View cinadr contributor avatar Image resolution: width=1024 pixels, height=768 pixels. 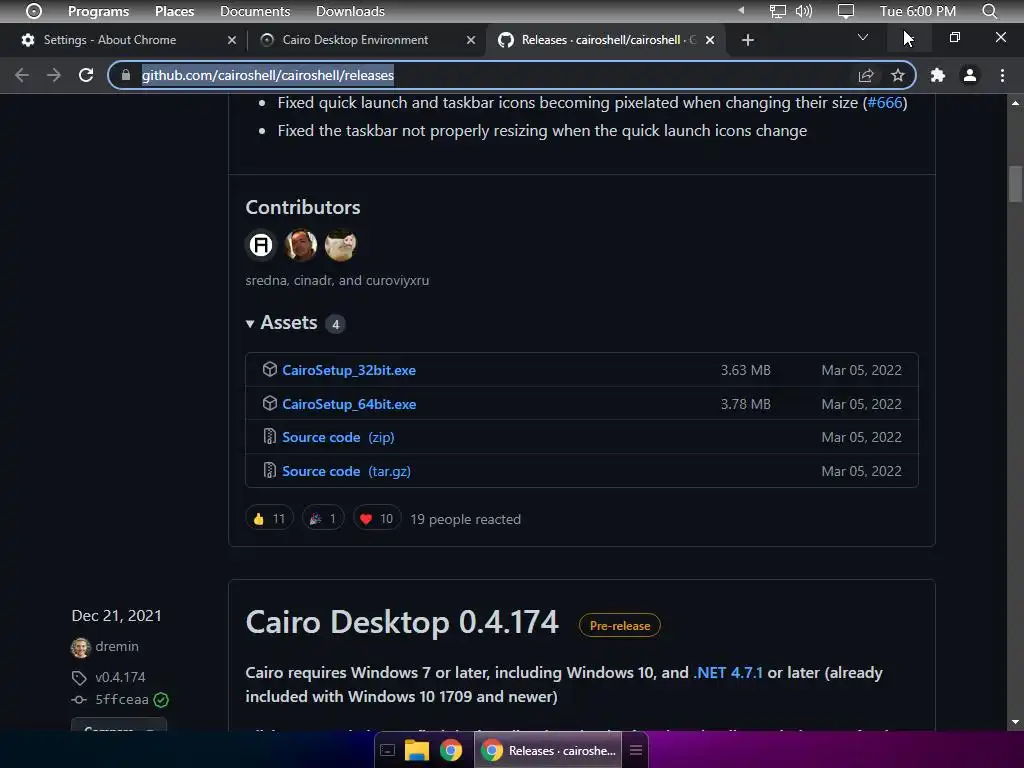click(x=300, y=245)
